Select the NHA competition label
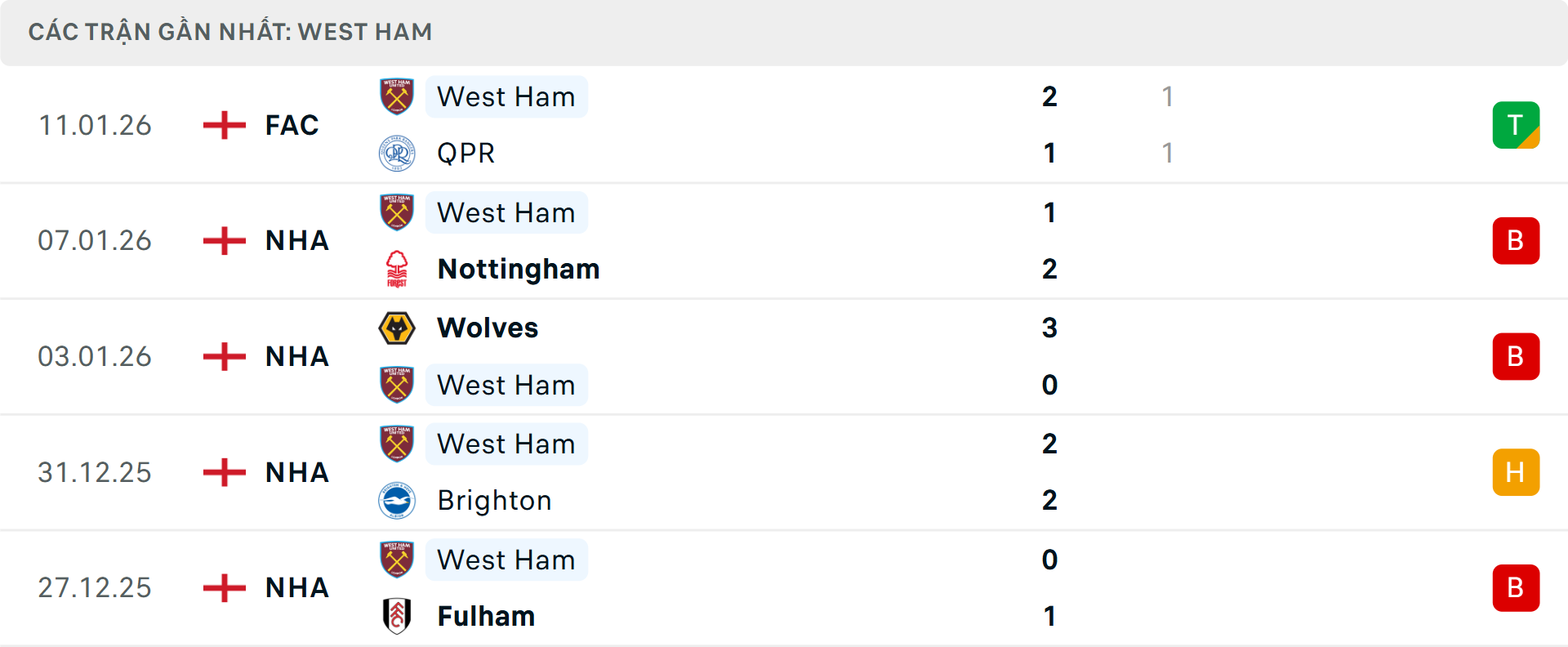Viewport: 1568px width, 647px height. point(296,240)
